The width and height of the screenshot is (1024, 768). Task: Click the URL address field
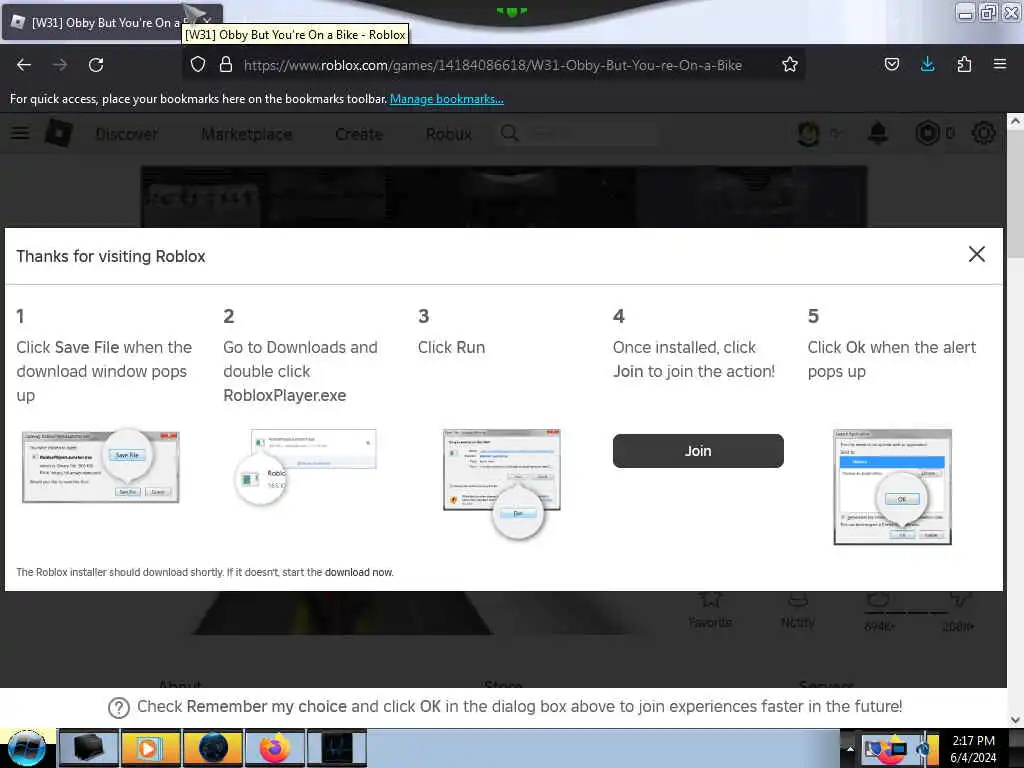click(493, 65)
